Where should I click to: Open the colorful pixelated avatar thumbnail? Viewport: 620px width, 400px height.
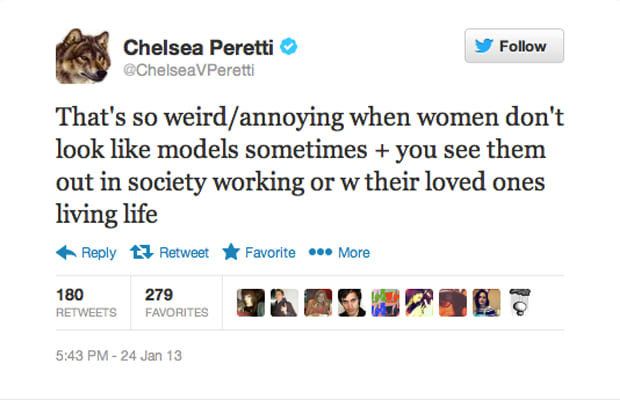point(386,303)
